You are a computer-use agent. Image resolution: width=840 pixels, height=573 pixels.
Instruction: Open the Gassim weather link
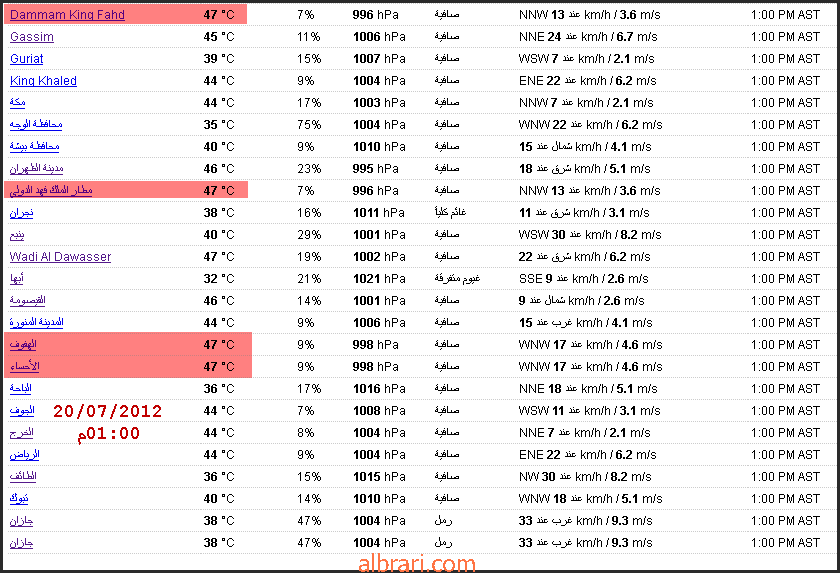[x=32, y=36]
